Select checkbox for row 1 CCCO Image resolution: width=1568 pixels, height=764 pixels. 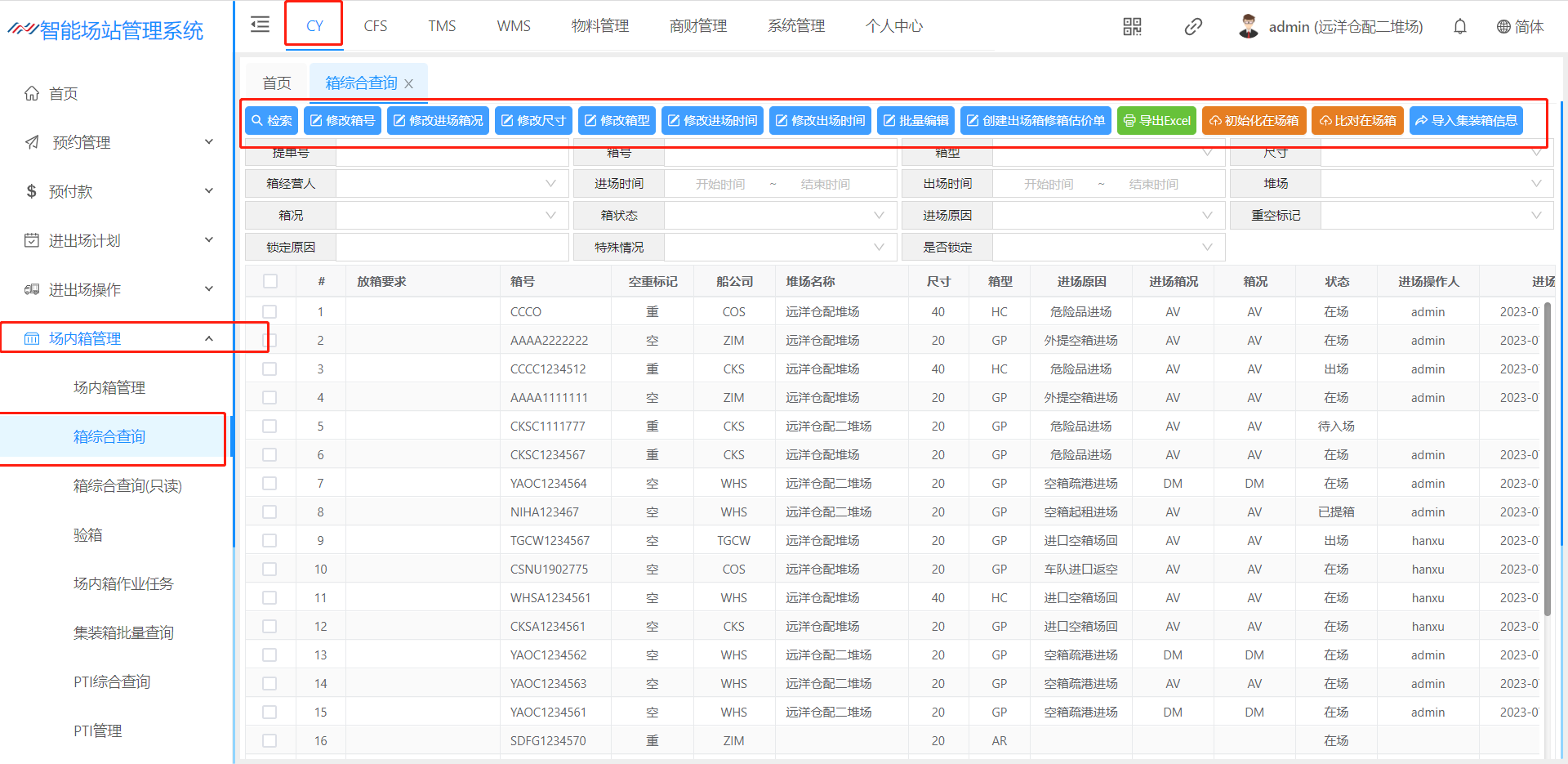pyautogui.click(x=269, y=312)
